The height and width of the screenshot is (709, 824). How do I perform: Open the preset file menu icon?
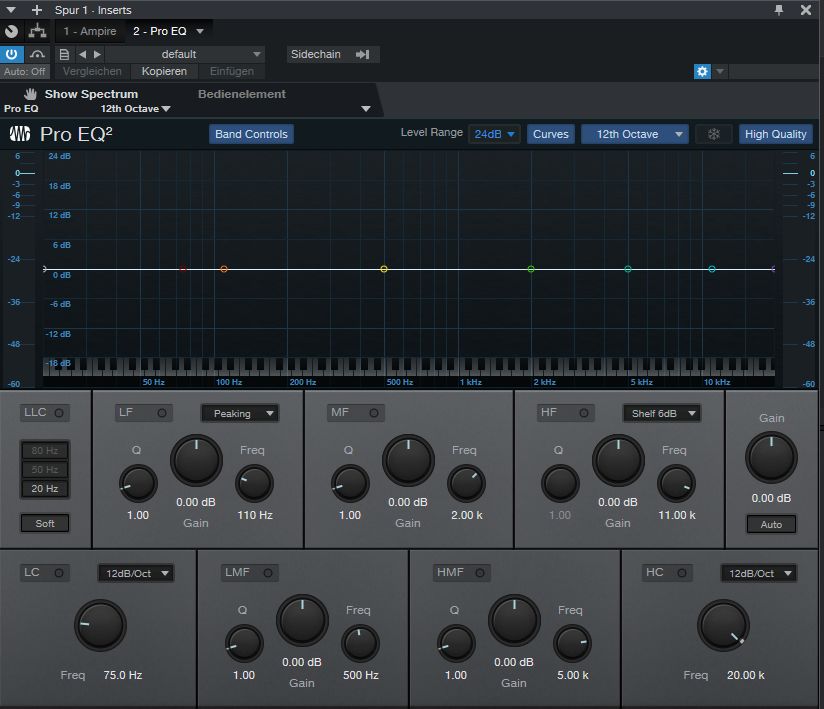coord(64,54)
